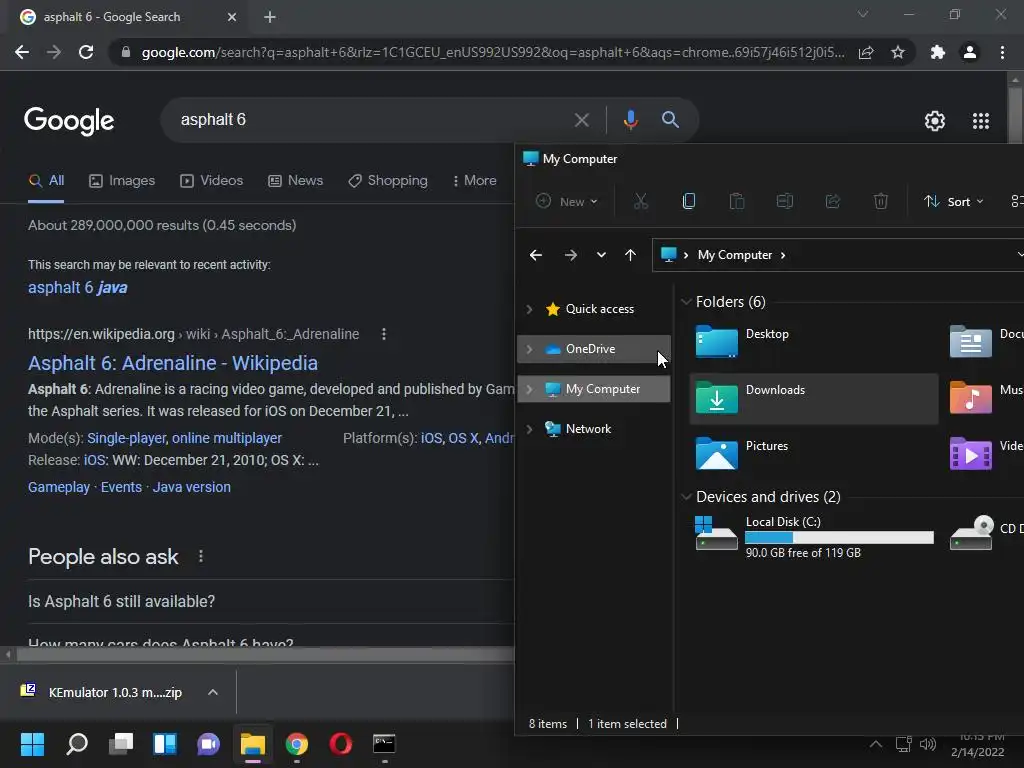Expand OneDrive in the navigation pane
This screenshot has width=1024, height=768.
530,349
